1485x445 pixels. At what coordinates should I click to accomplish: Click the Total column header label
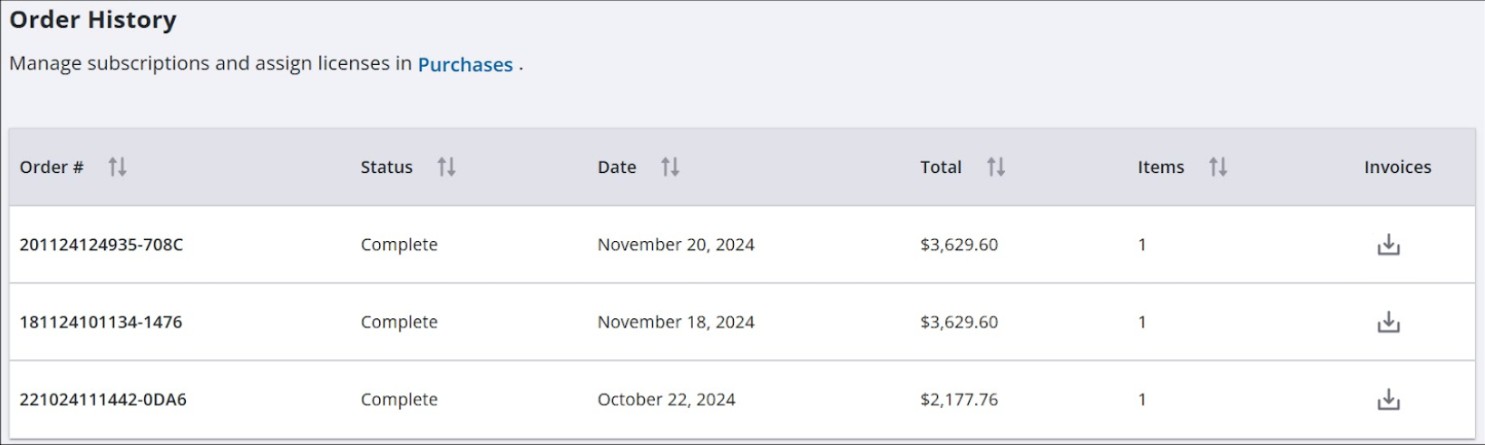[941, 167]
